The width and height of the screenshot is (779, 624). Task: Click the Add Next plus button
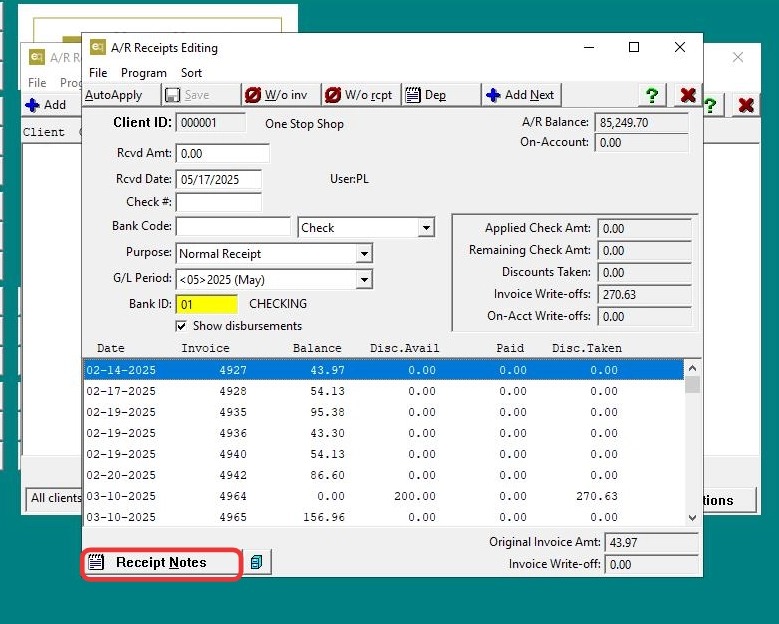(x=522, y=95)
